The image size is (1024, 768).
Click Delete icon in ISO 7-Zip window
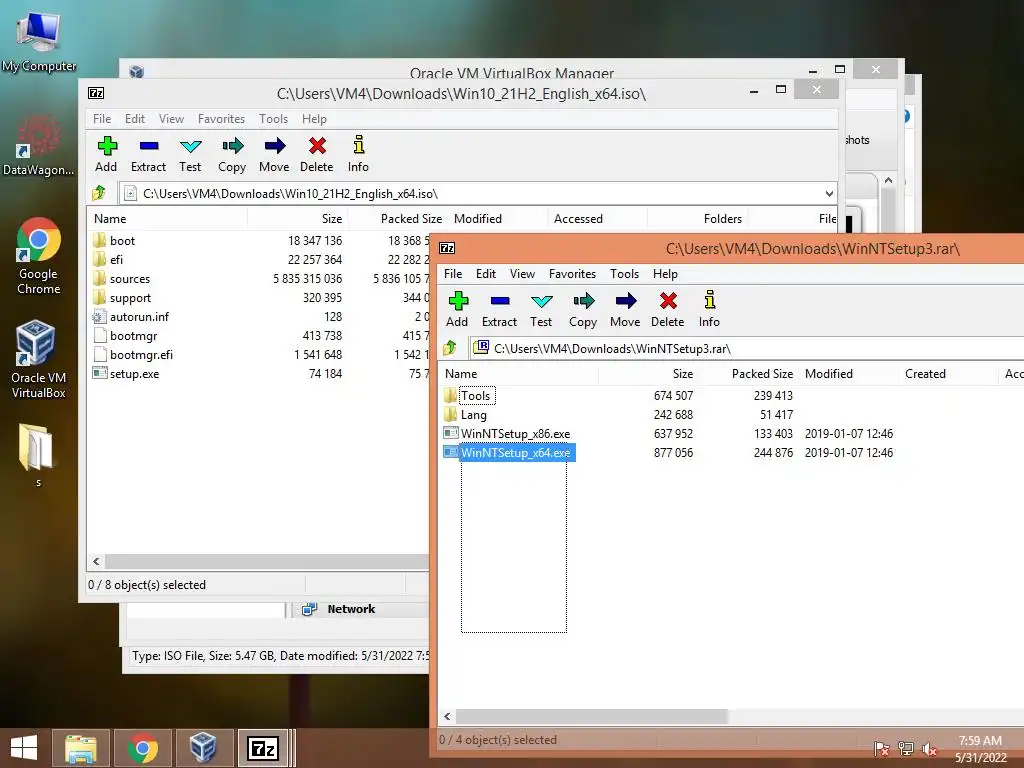(317, 146)
